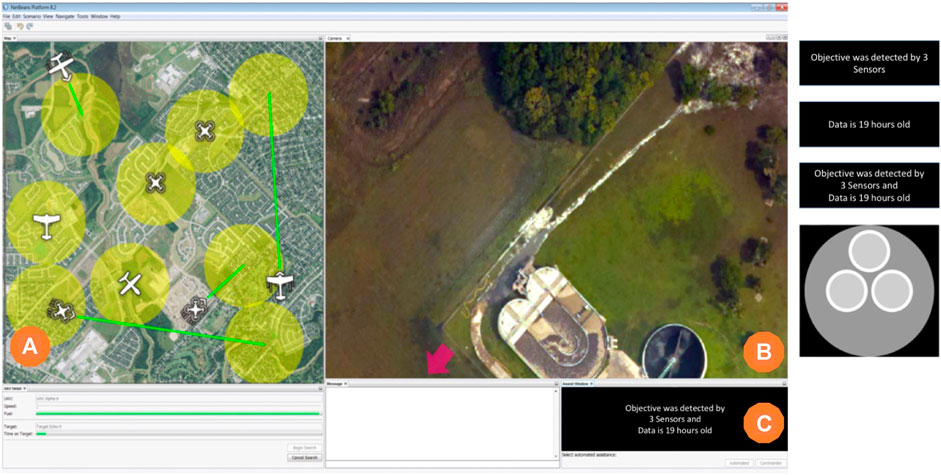The height and width of the screenshot is (475, 941).
Task: Open the Tools menu
Action: 83,16
